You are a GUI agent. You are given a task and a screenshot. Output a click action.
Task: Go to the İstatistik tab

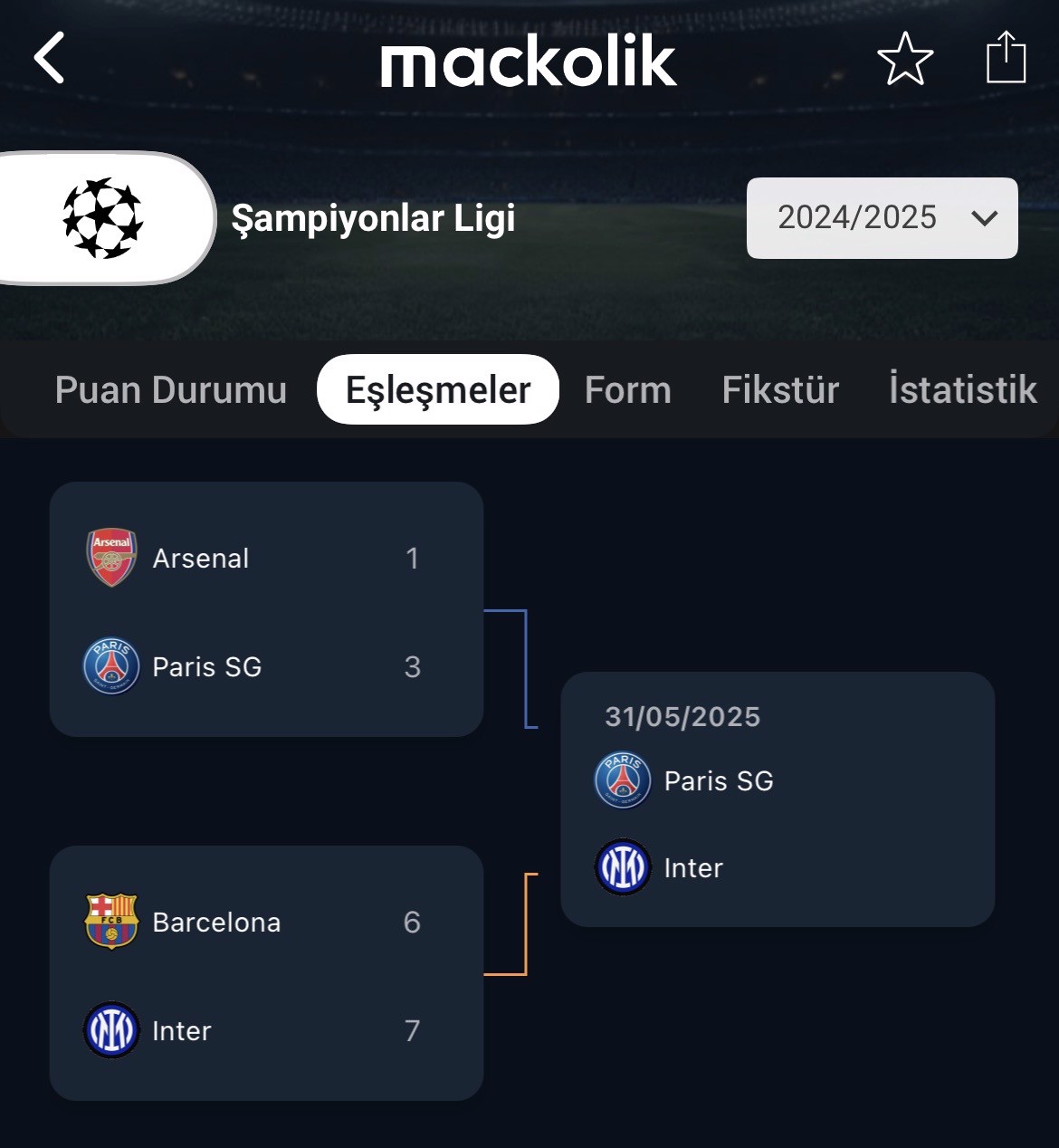pos(963,389)
